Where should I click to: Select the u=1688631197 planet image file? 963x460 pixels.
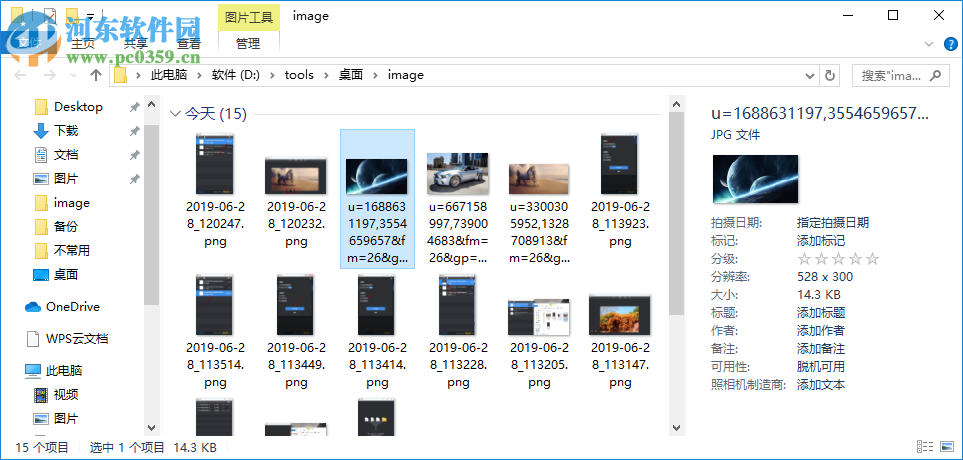point(377,200)
